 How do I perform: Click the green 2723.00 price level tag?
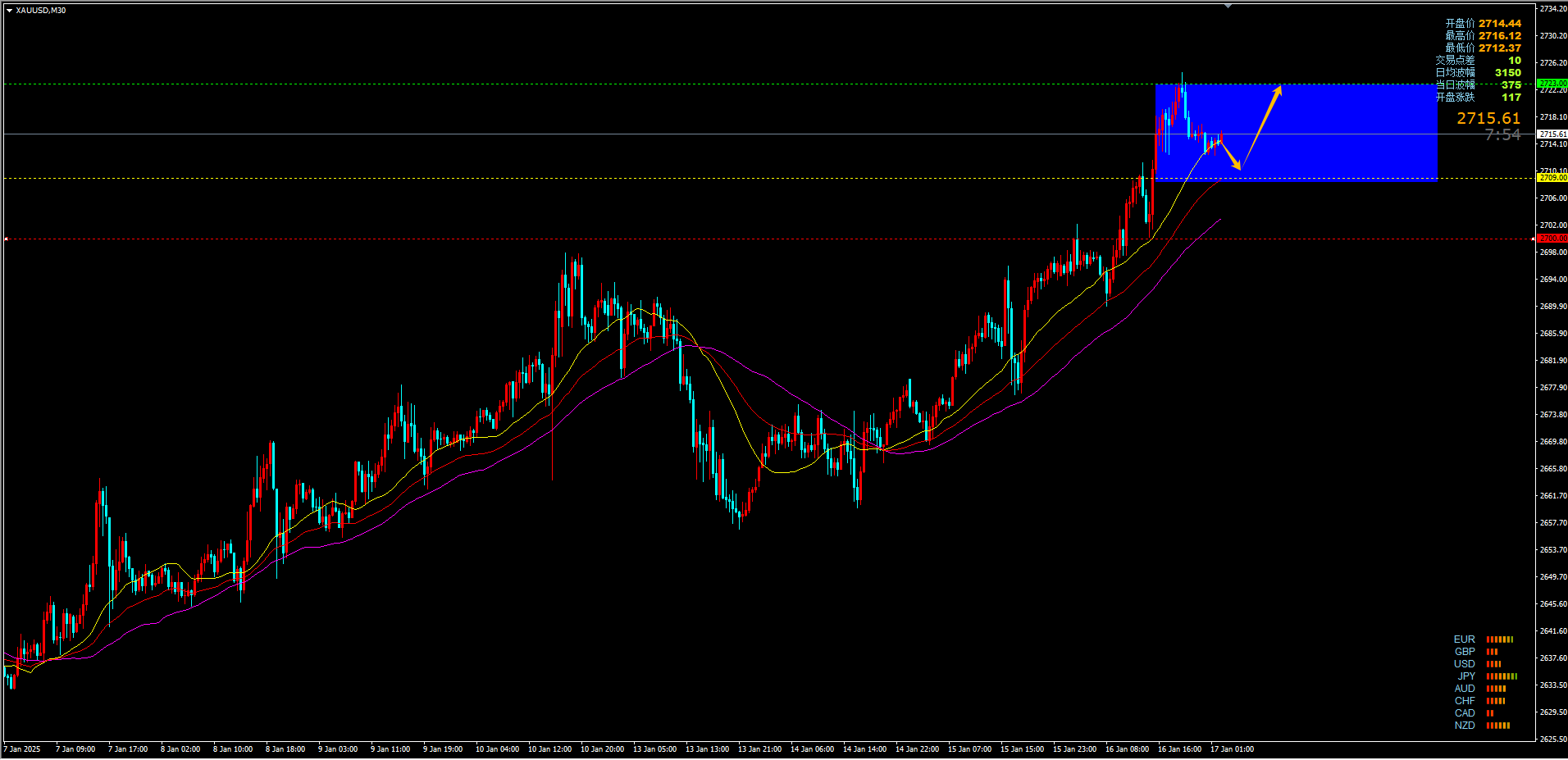[x=1552, y=84]
